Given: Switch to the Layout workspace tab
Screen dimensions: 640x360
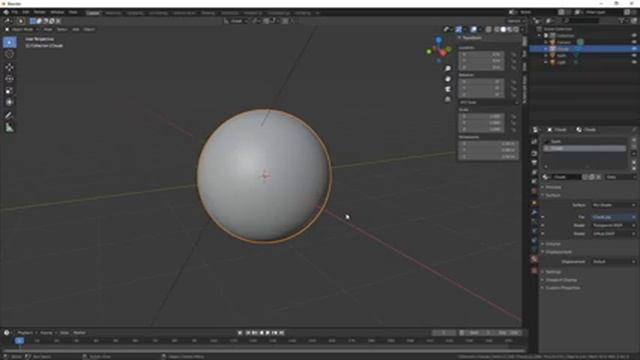Looking at the screenshot, I should pyautogui.click(x=93, y=13).
